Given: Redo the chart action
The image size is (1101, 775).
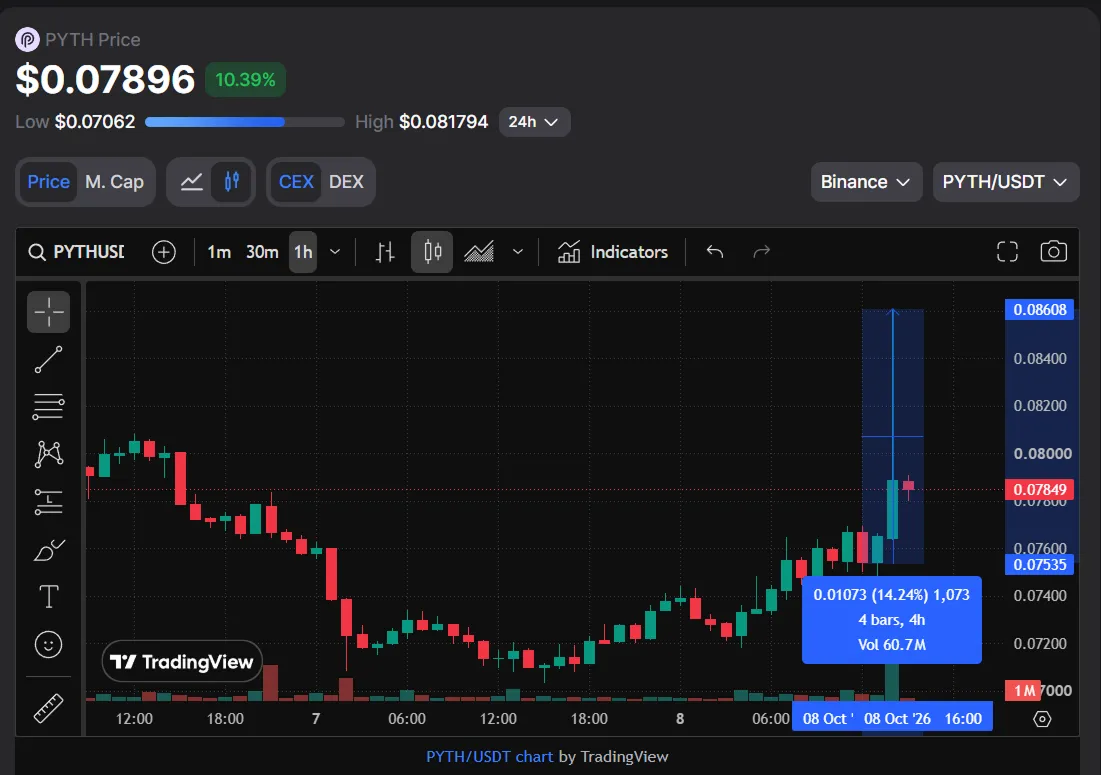Looking at the screenshot, I should tap(761, 252).
